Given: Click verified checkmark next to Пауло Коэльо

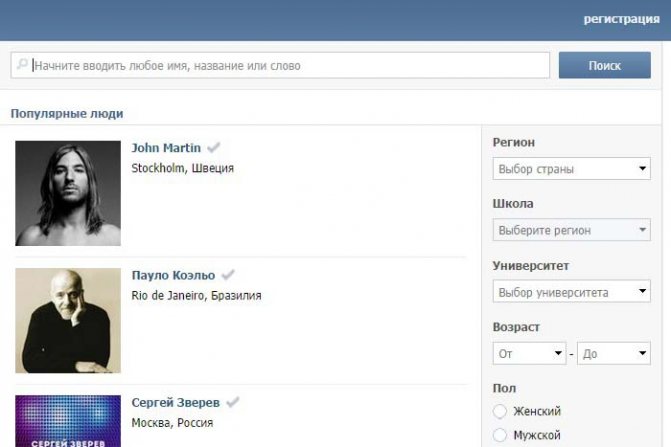Looking at the screenshot, I should 228,274.
